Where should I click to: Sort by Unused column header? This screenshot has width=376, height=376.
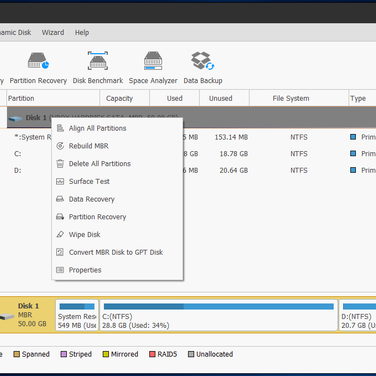(224, 98)
